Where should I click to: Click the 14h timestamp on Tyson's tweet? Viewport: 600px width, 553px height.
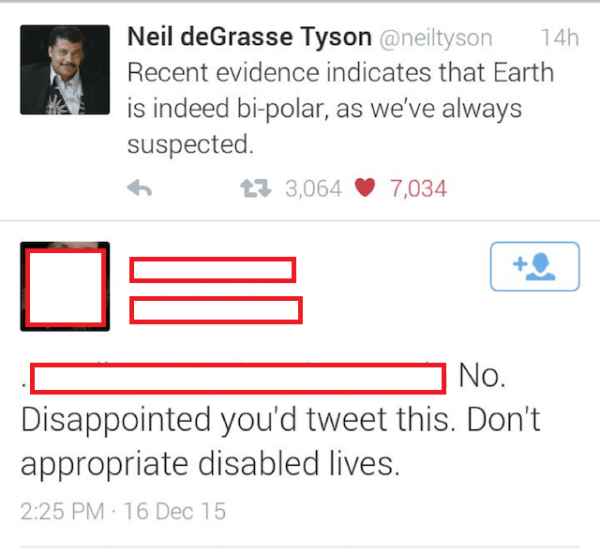pyautogui.click(x=559, y=38)
